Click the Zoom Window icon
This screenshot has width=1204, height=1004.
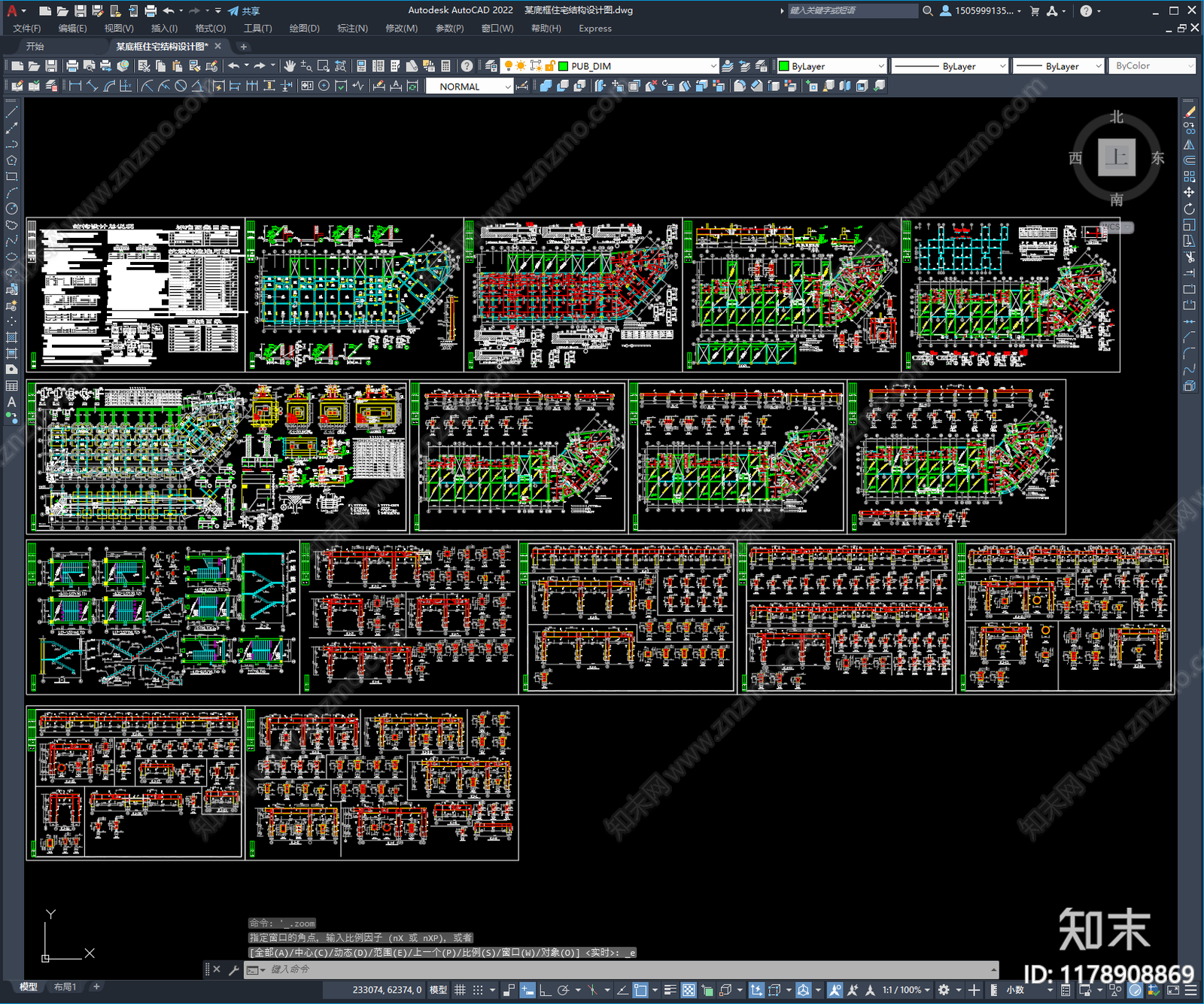click(324, 66)
